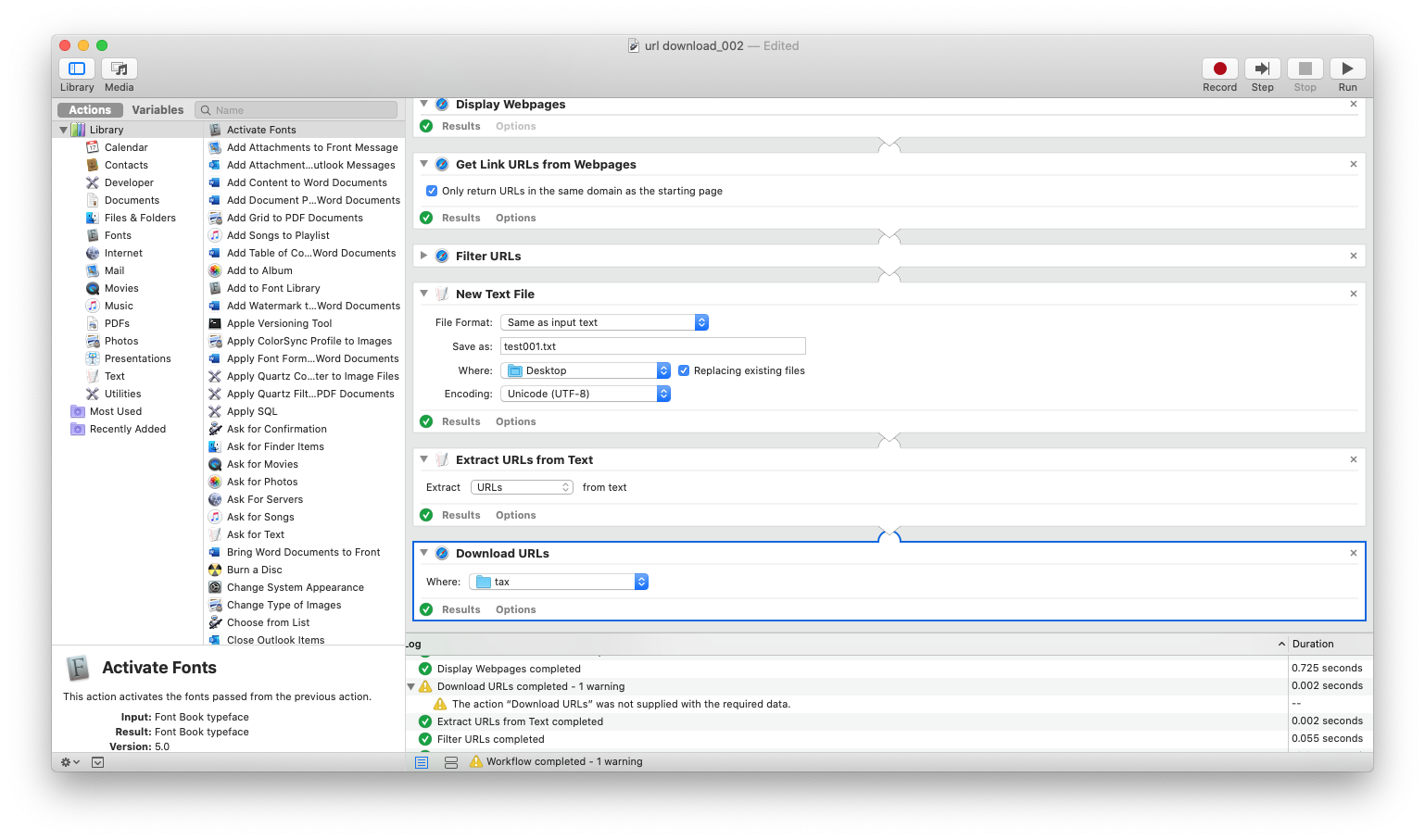Image resolution: width=1425 pixels, height=840 pixels.
Task: Select the Contacts library category
Action: pos(126,165)
